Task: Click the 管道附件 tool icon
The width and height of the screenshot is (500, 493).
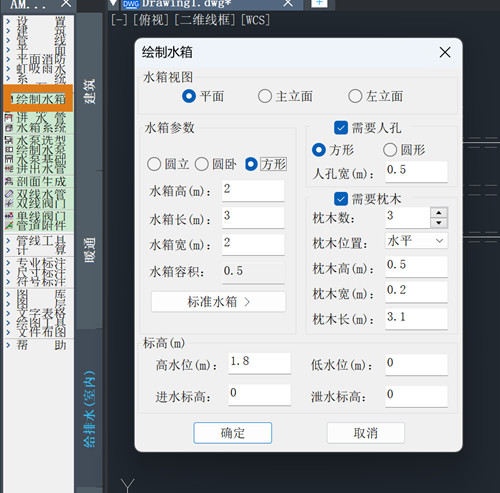Action: pyautogui.click(x=9, y=225)
